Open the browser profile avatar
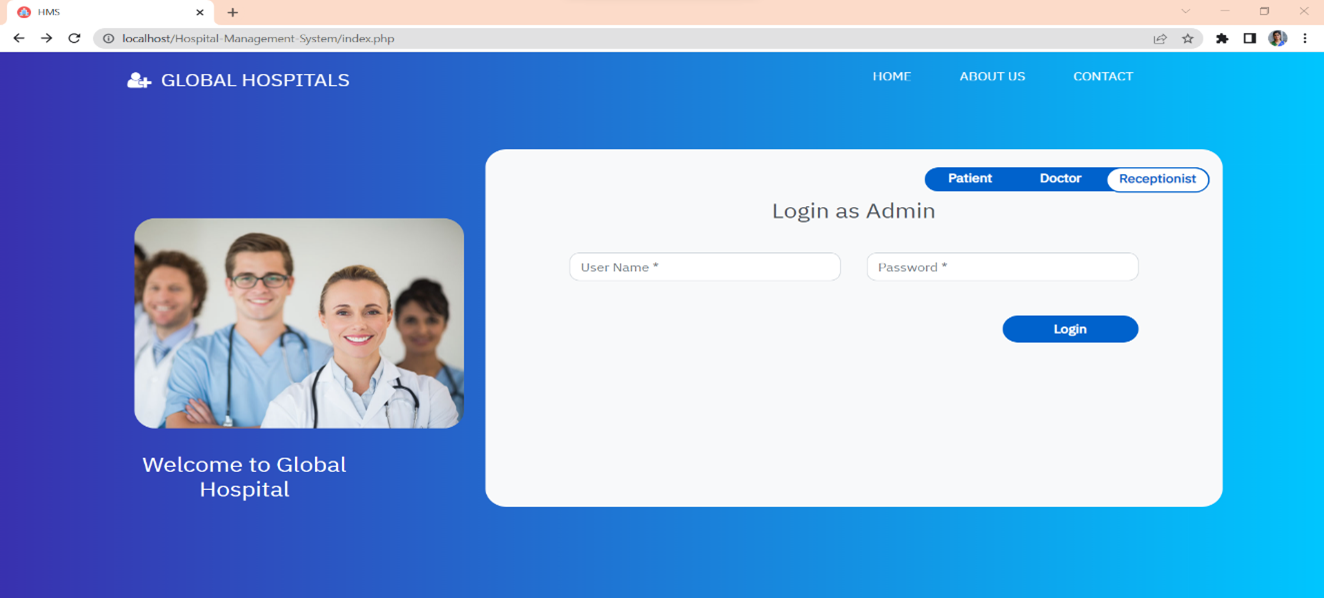Screen dimensions: 1324x598 [x=1275, y=38]
